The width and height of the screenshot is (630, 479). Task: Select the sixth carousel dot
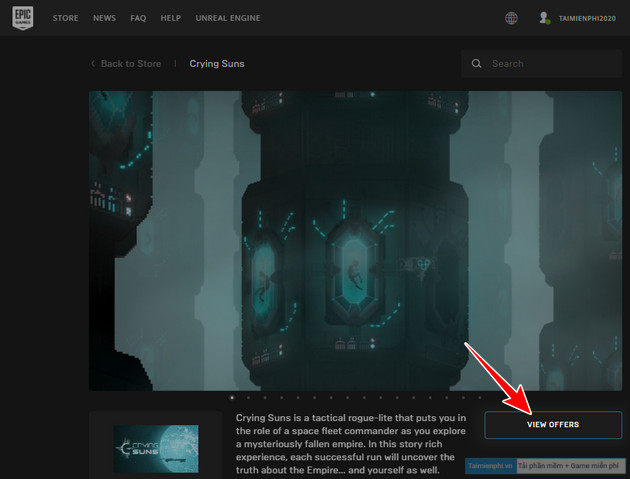315,398
